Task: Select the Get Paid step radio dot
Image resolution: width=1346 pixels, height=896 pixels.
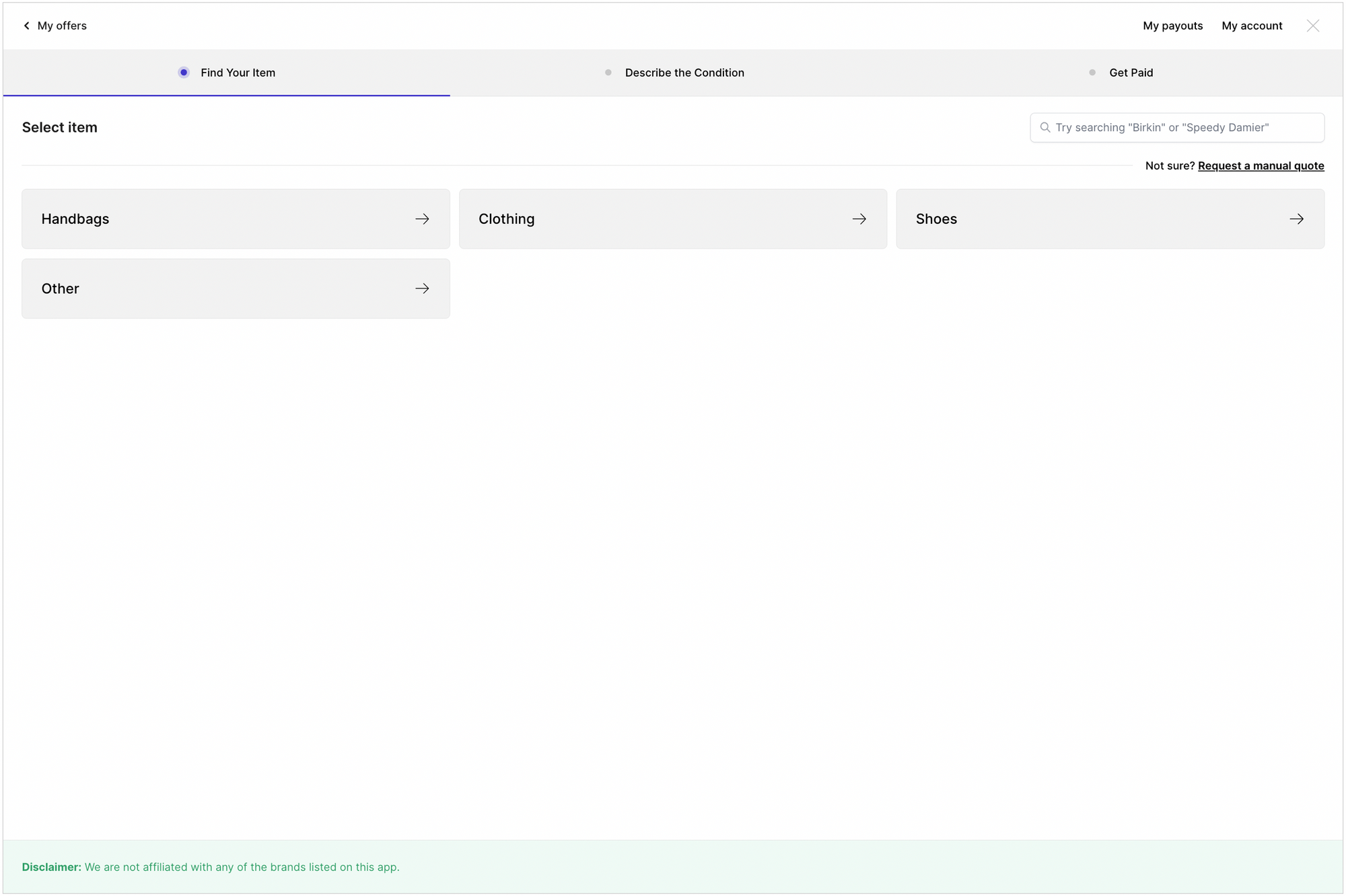Action: (x=1092, y=72)
